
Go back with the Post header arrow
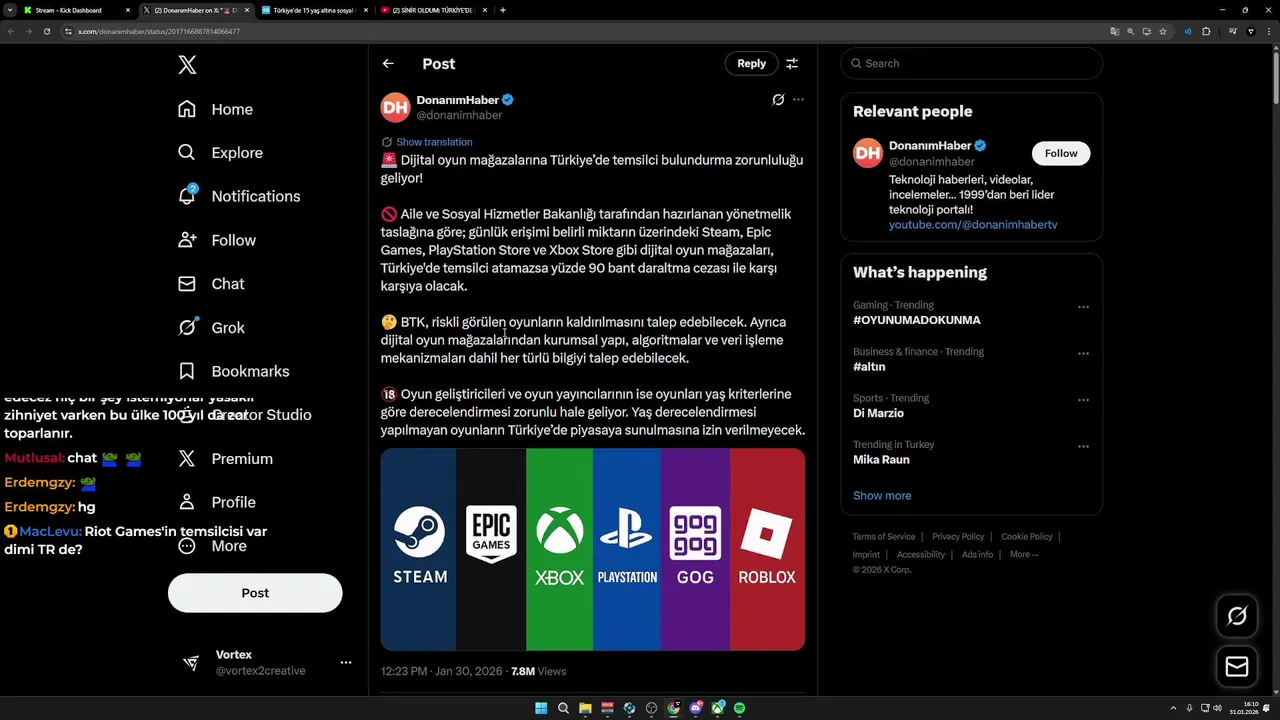click(388, 63)
